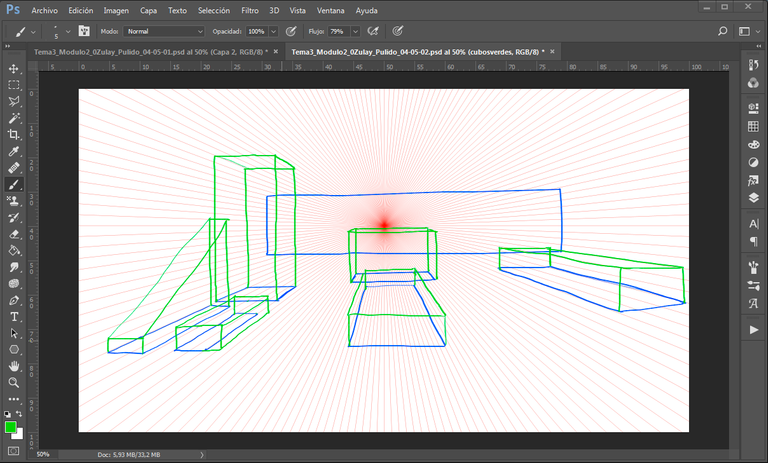768x463 pixels.
Task: Open the Layers panel icon
Action: pos(754,197)
